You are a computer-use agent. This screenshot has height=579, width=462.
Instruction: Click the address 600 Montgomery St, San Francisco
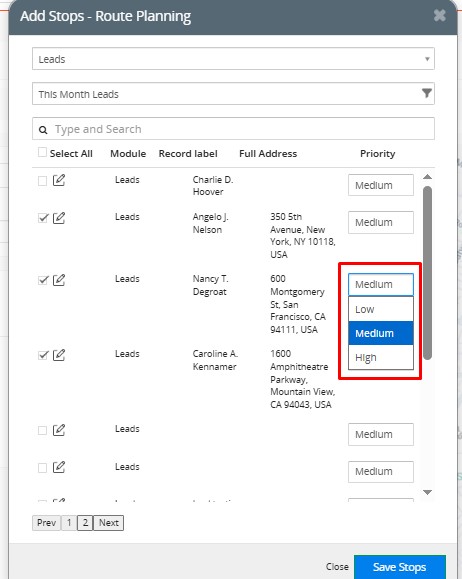click(x=298, y=304)
